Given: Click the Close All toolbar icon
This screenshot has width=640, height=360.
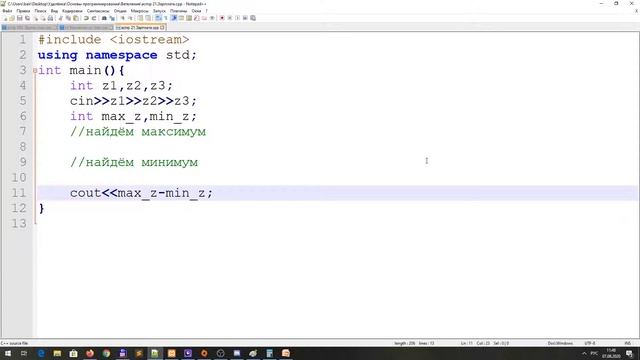Looking at the screenshot, I should (x=43, y=18).
